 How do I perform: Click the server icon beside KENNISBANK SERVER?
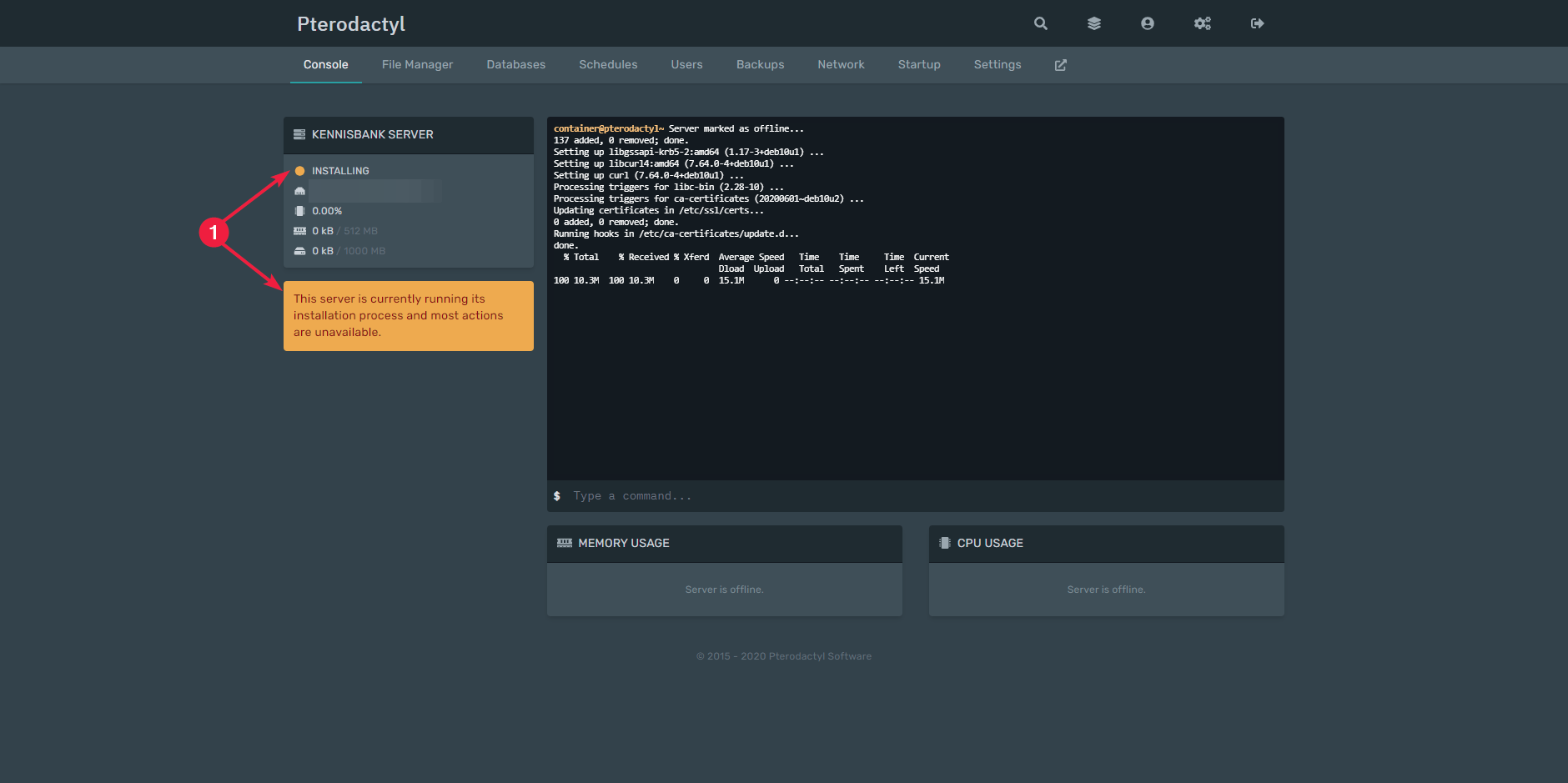(x=299, y=134)
